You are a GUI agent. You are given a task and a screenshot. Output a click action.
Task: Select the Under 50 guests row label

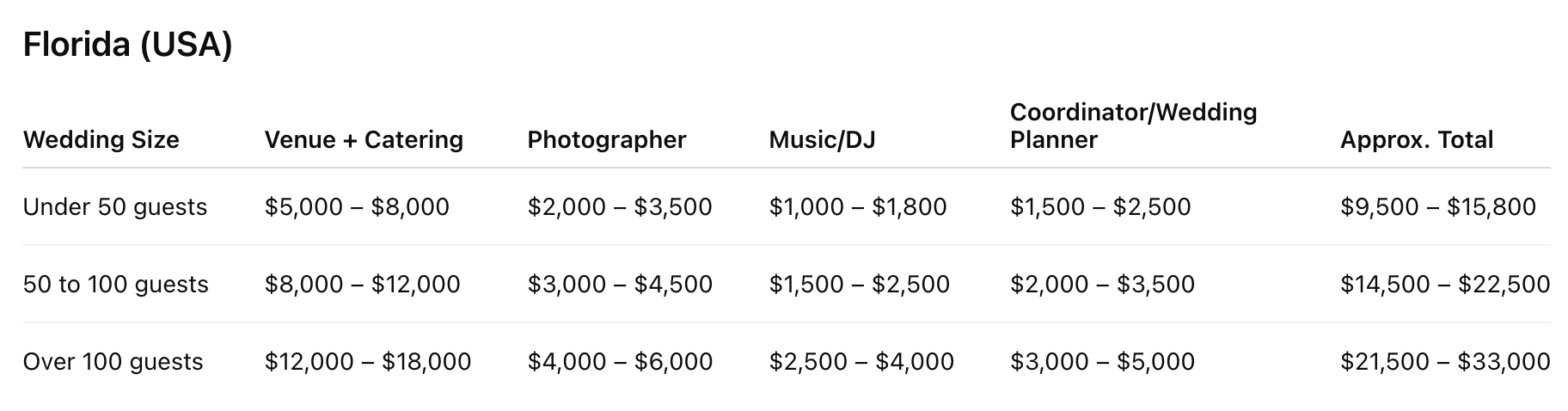tap(115, 207)
